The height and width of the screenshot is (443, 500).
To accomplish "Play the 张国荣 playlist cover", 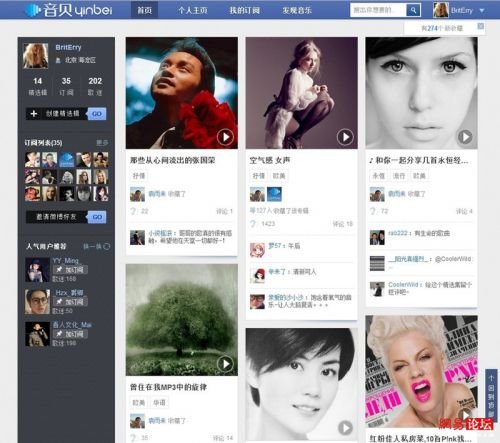I will point(225,137).
